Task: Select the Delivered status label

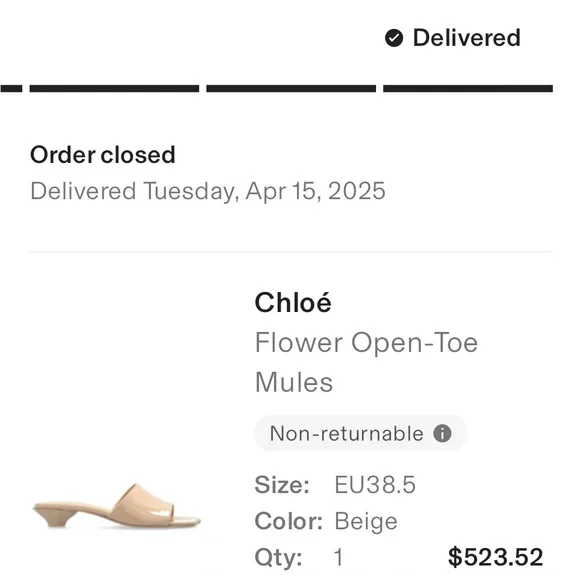Action: click(x=466, y=38)
